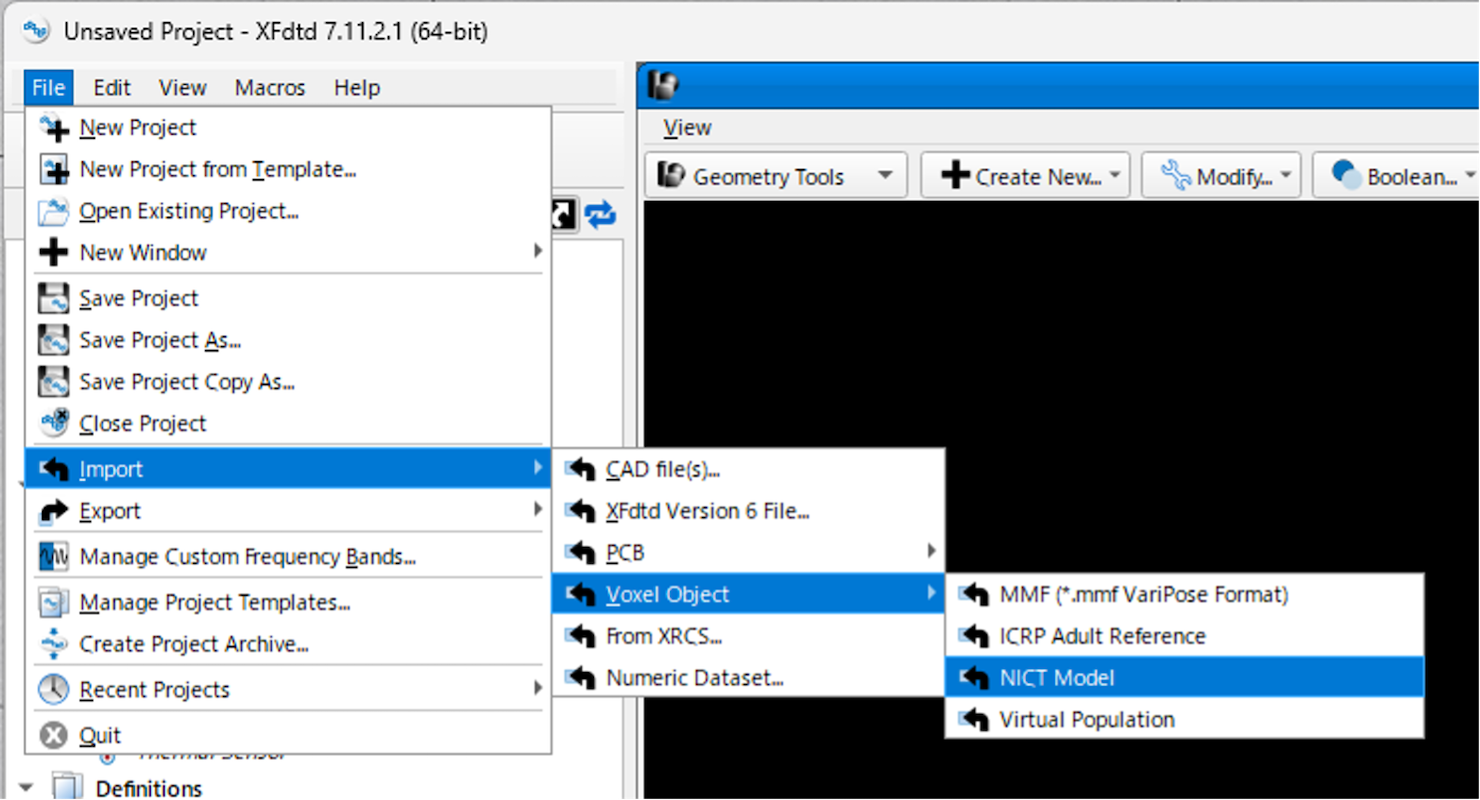The height and width of the screenshot is (800, 1480).
Task: Choose Virtual Population voxel import
Action: (1184, 720)
